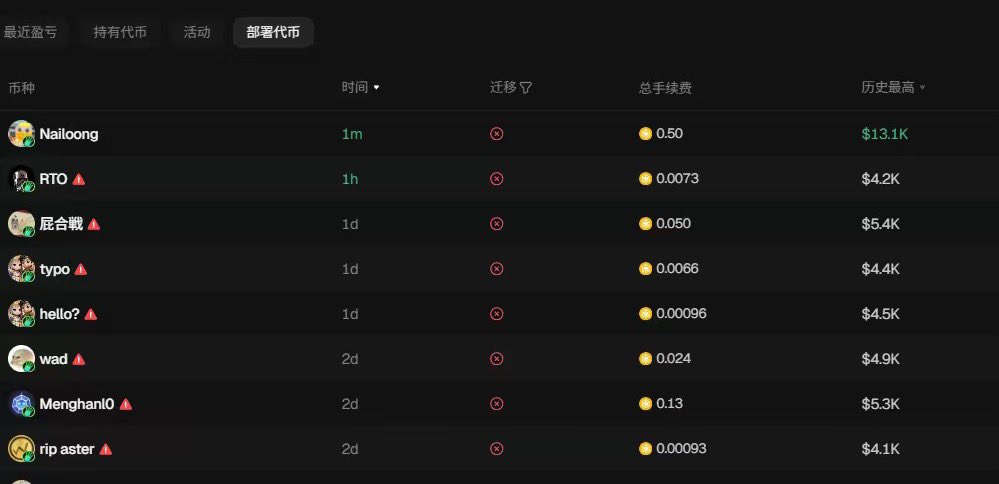999x484 pixels.
Task: Switch to the 最近盈亏 tab
Action: (x=30, y=32)
